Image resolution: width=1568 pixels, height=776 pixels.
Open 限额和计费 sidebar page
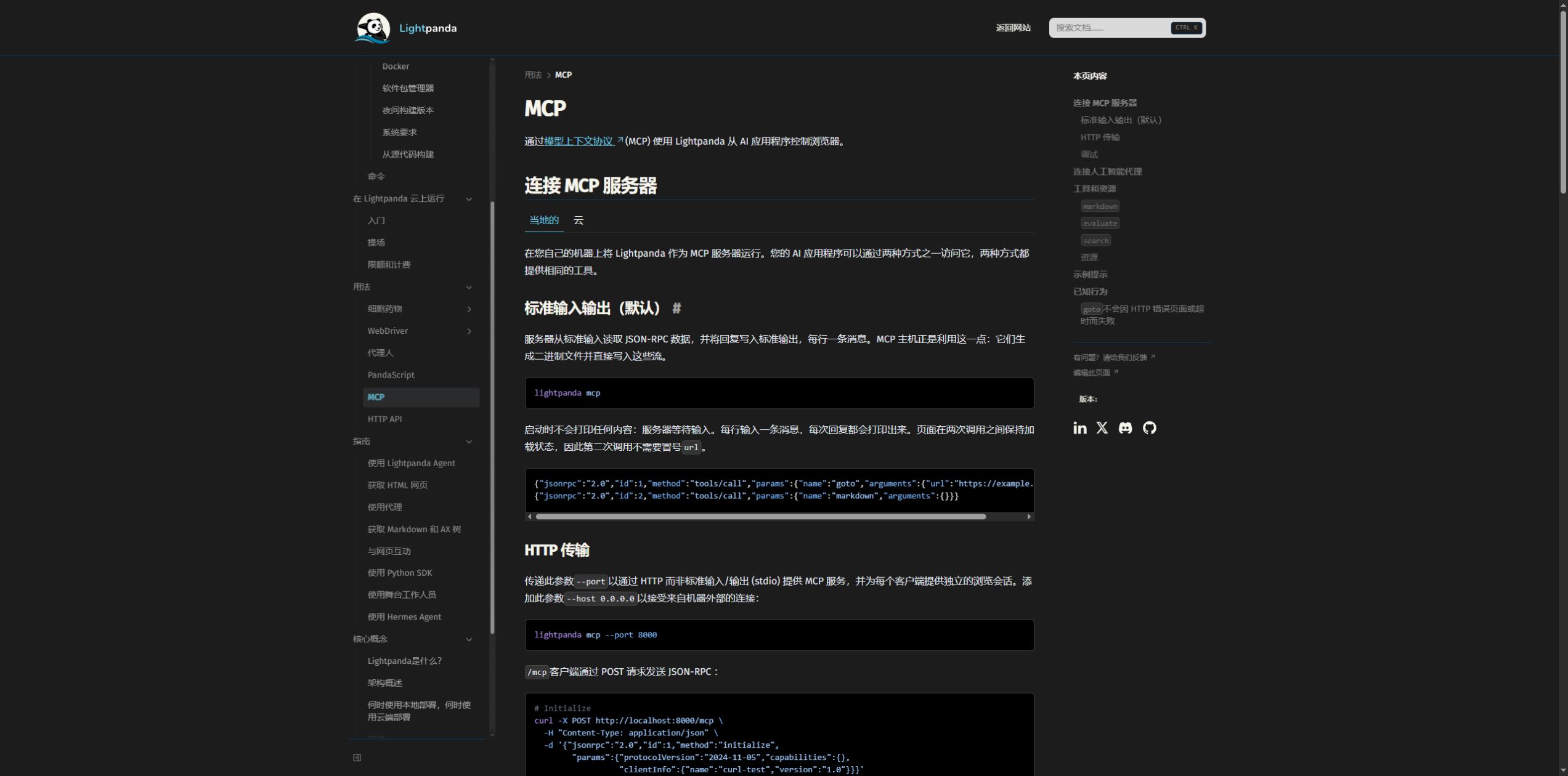(389, 265)
